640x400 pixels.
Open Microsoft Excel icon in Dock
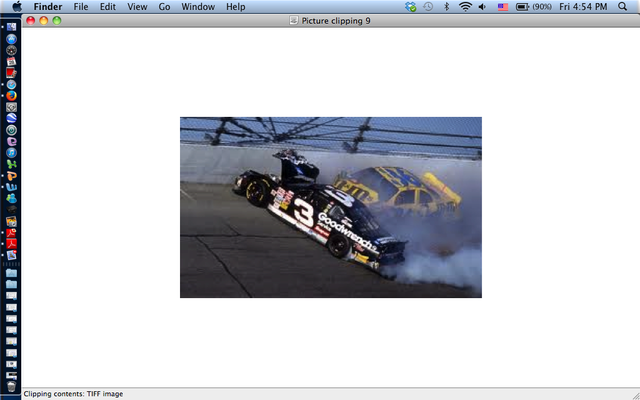tap(11, 164)
